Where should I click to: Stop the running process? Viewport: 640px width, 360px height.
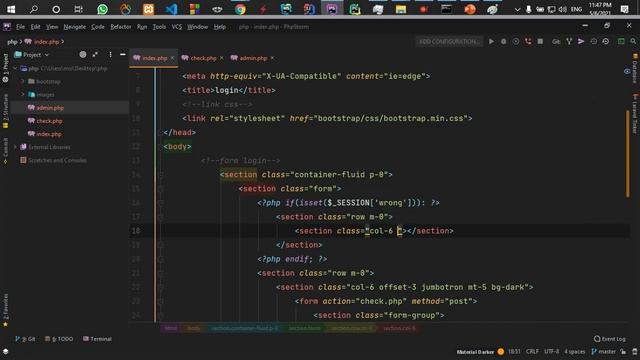coord(540,42)
